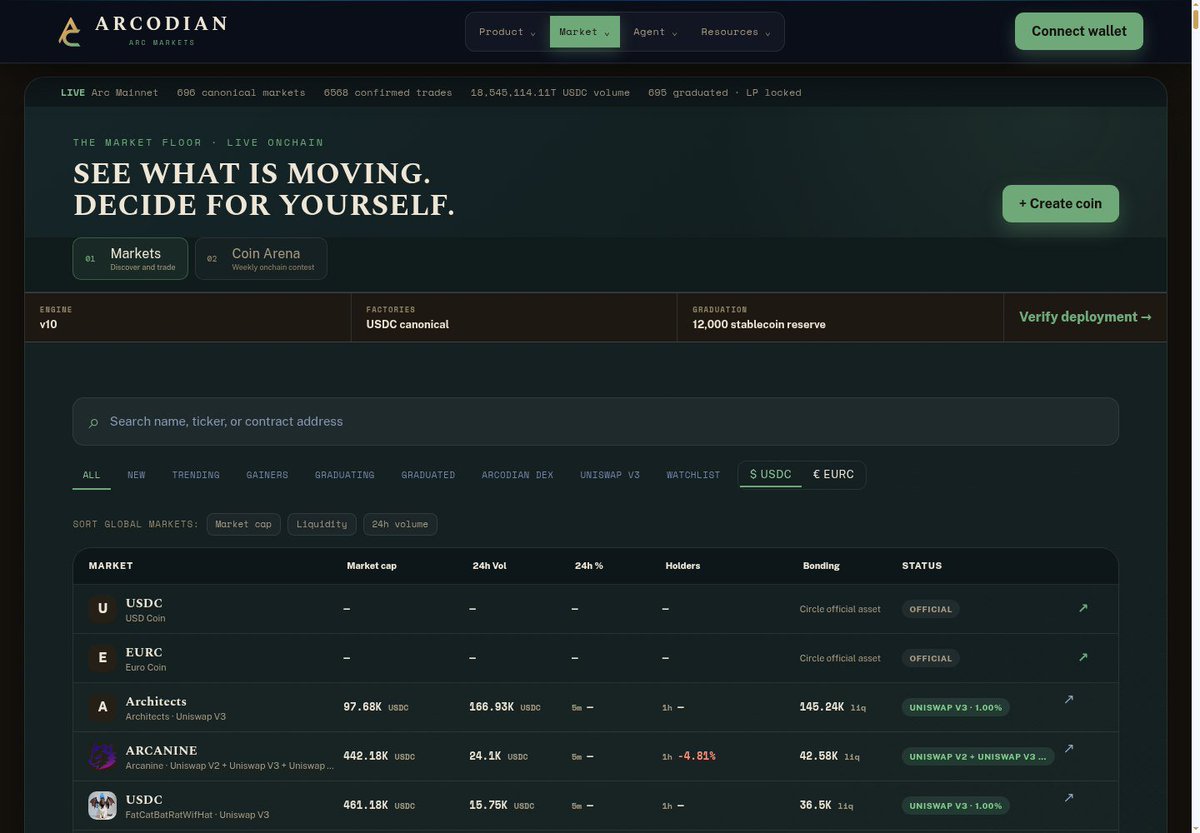
Task: Open the Architects market name
Action: pyautogui.click(x=156, y=701)
